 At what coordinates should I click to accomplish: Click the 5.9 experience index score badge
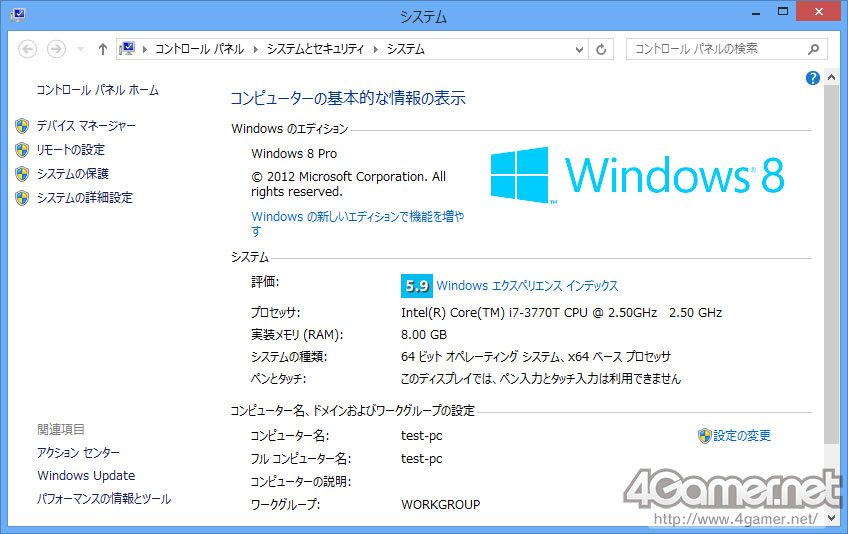(x=415, y=286)
